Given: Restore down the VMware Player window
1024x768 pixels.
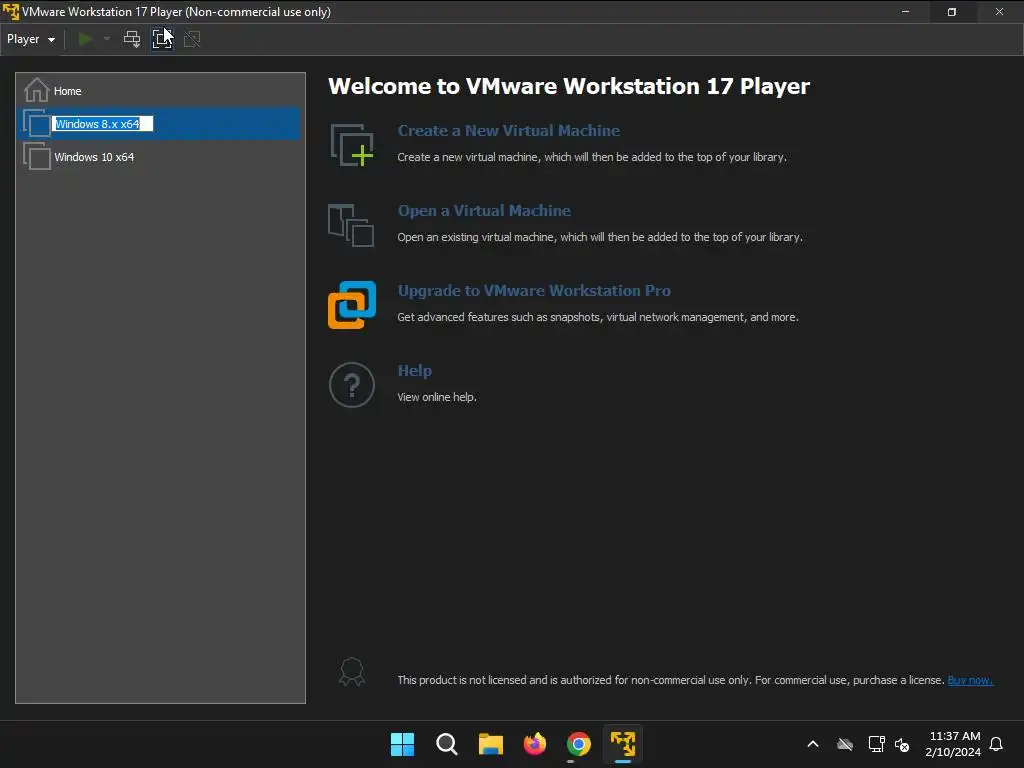Looking at the screenshot, I should 952,12.
